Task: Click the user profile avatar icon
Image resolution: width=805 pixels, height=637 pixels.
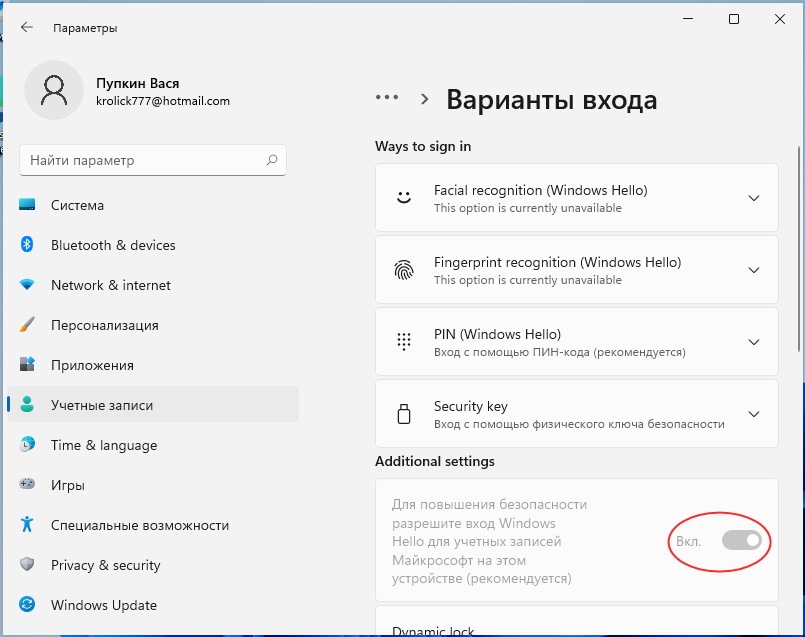Action: [53, 90]
